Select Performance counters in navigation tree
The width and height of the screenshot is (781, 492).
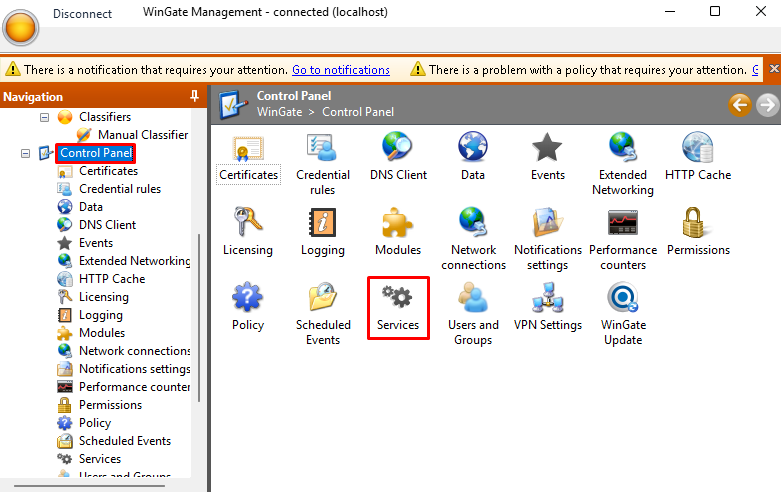(x=134, y=386)
